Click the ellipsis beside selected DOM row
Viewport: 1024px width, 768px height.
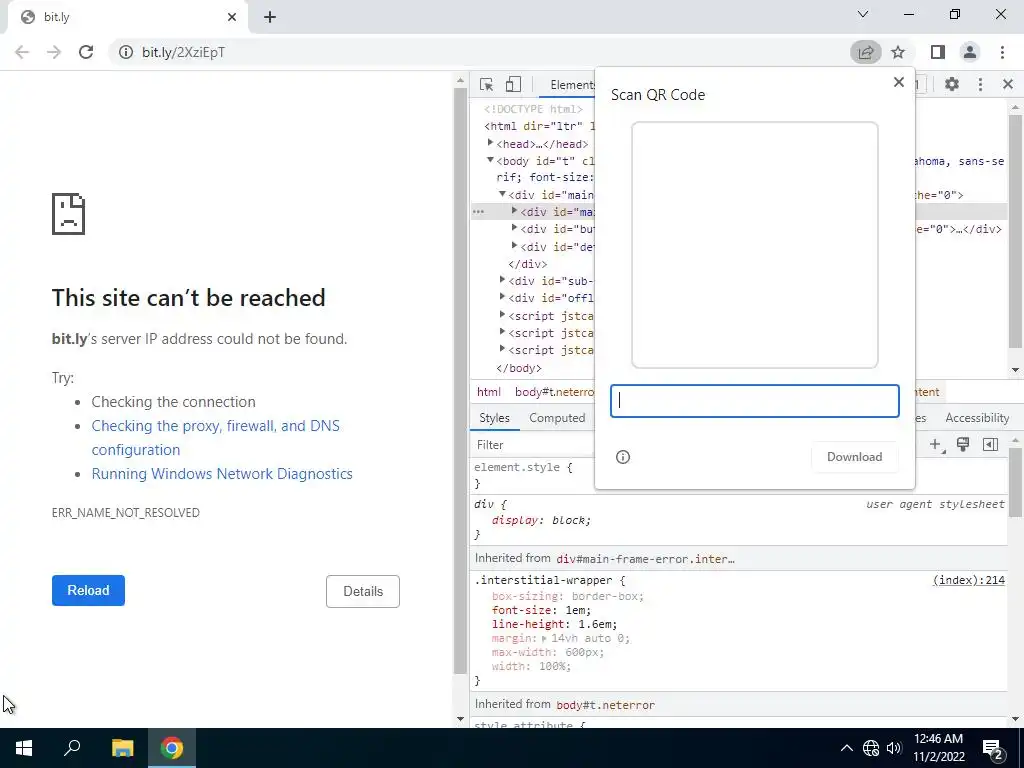click(479, 212)
